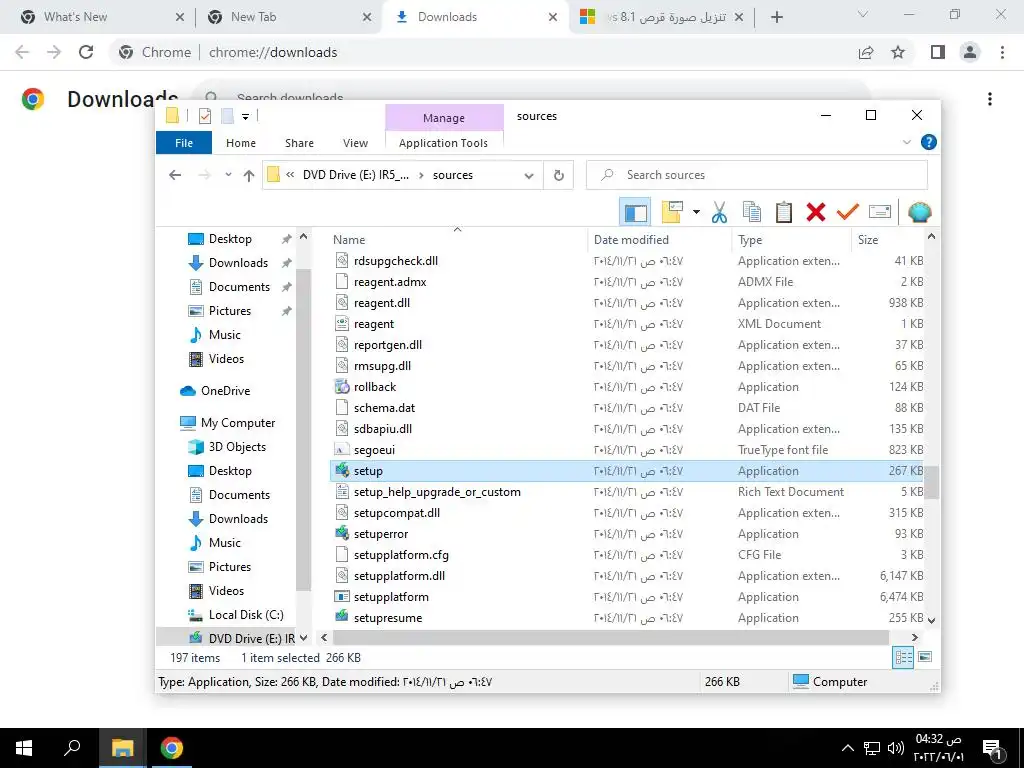
Task: Open Chrome three-dot menu
Action: (1002, 52)
